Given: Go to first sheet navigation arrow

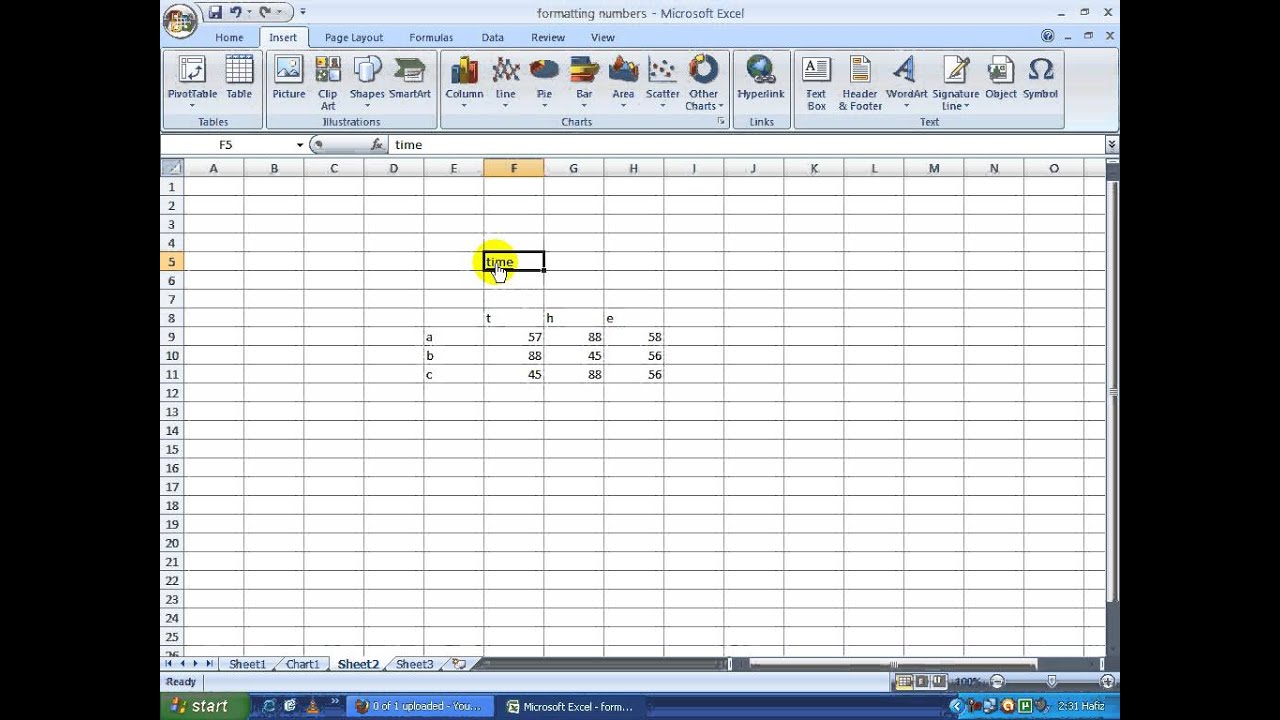Looking at the screenshot, I should (x=169, y=664).
